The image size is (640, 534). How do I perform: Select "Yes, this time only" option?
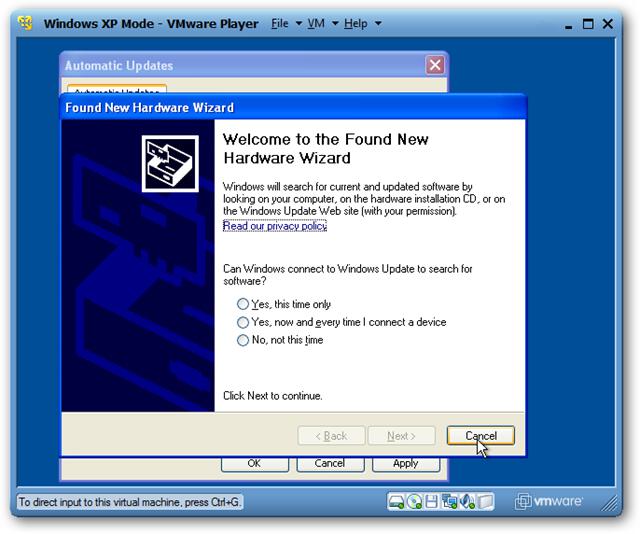[243, 304]
